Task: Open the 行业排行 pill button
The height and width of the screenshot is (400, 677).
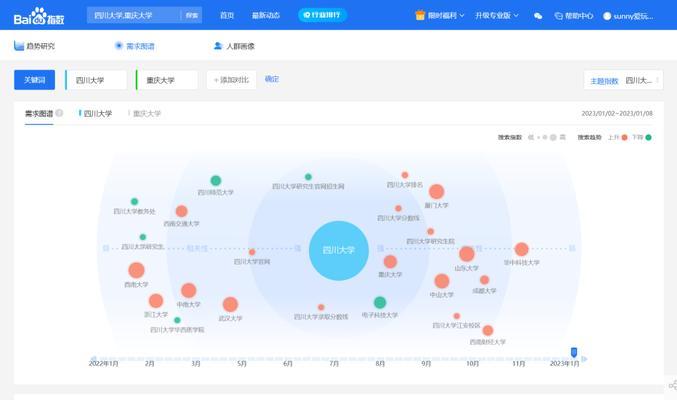Action: tap(323, 15)
